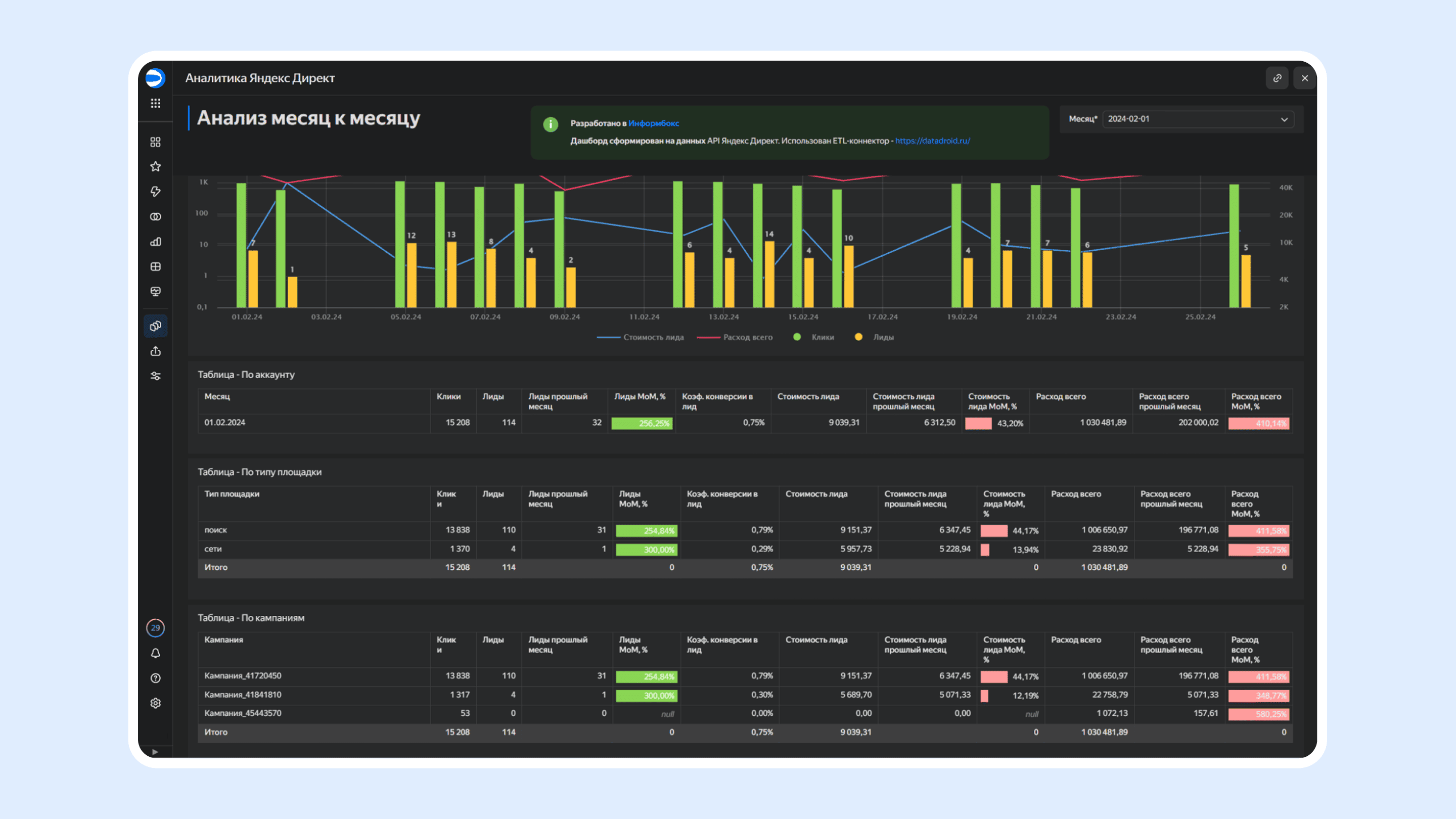
Task: Sort account table by Стоимость лида header
Action: [x=808, y=397]
